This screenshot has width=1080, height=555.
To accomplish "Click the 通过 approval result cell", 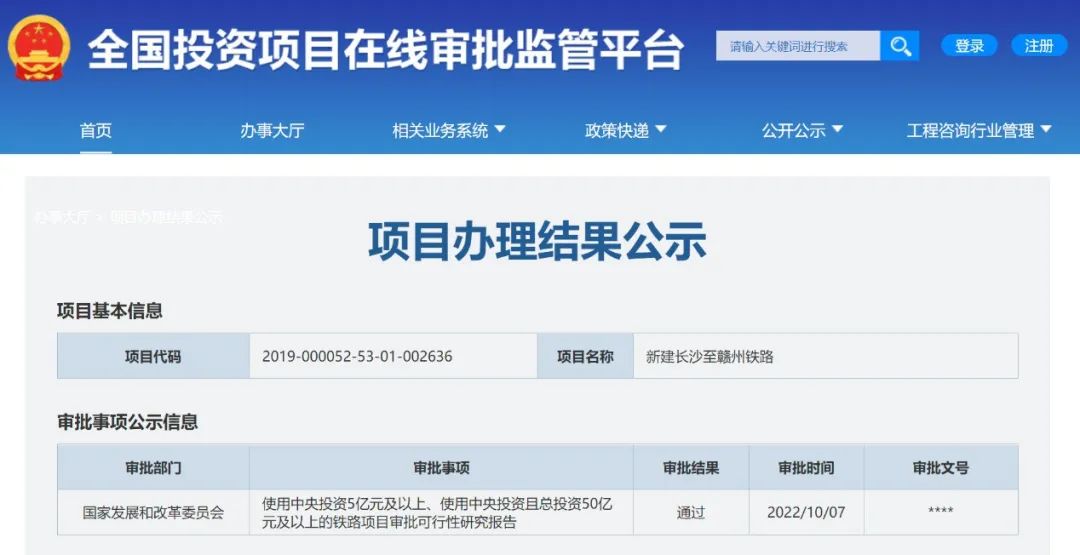I will (x=691, y=512).
